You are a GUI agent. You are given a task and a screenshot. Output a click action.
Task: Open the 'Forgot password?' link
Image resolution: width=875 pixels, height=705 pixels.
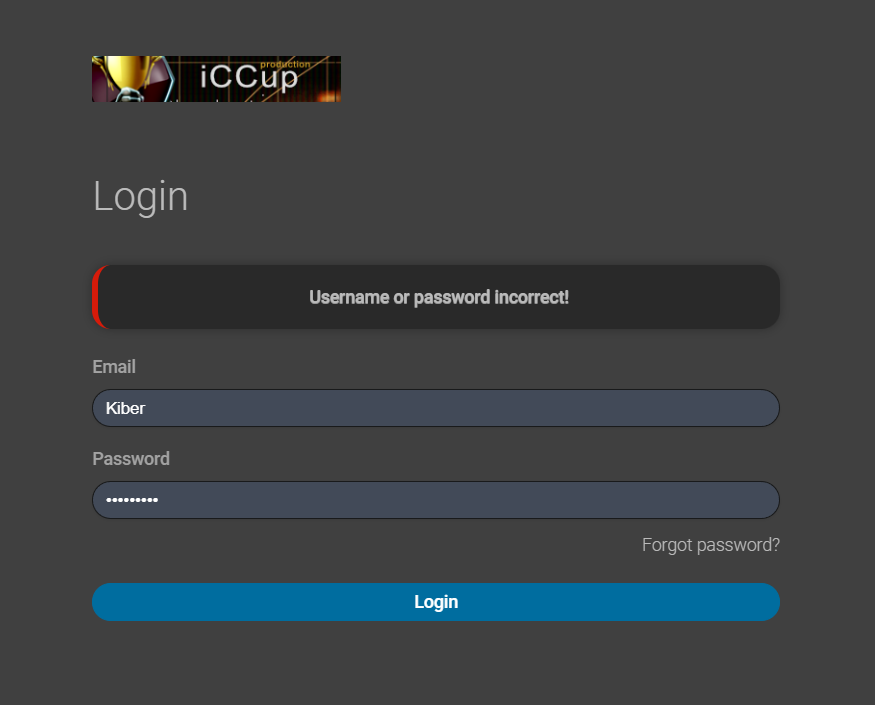coord(710,545)
